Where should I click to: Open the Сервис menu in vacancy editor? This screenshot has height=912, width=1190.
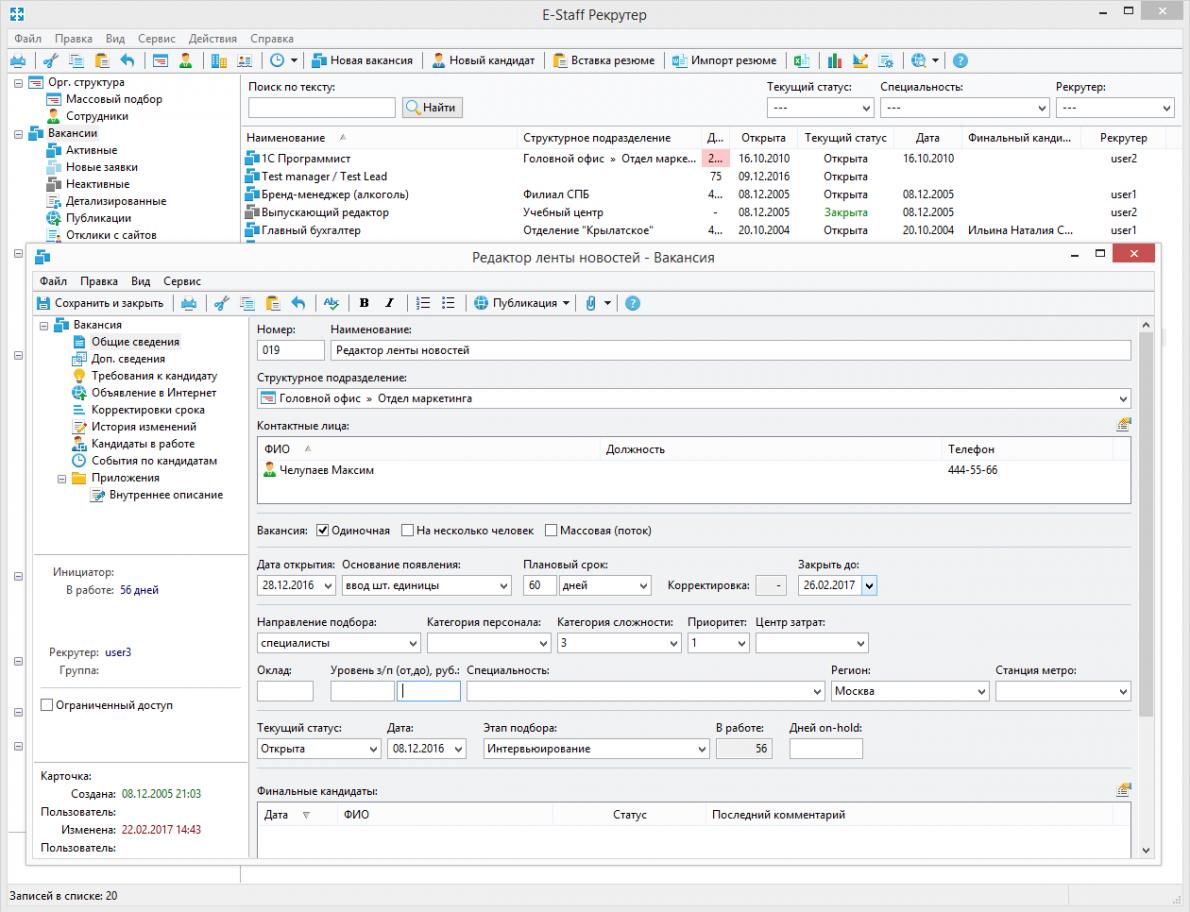[182, 281]
